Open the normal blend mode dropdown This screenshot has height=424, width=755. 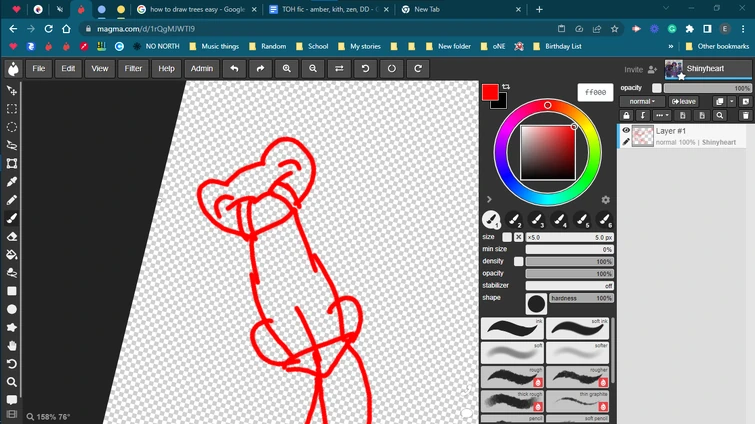coord(642,102)
